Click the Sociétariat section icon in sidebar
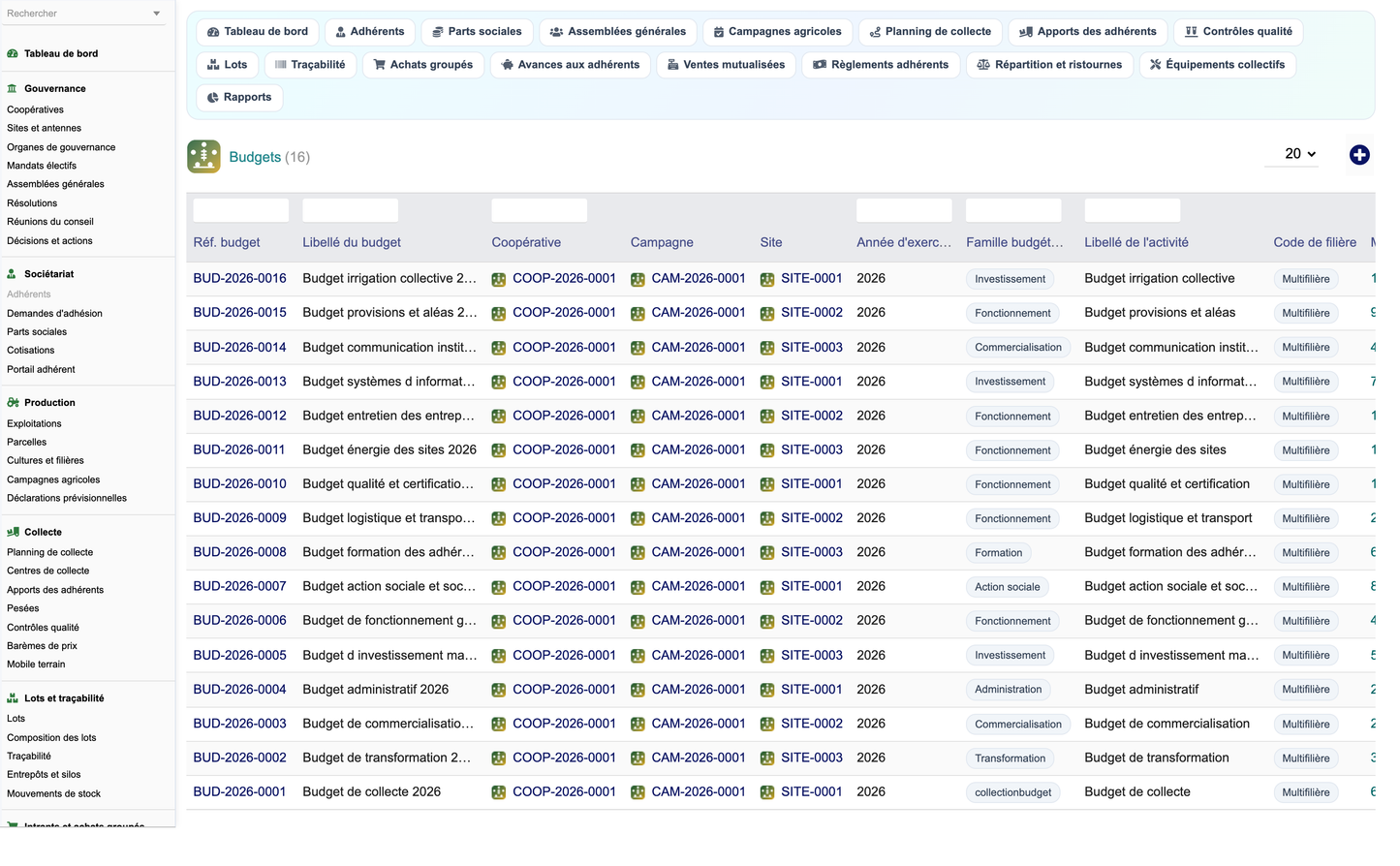1400x866 pixels. 13,274
